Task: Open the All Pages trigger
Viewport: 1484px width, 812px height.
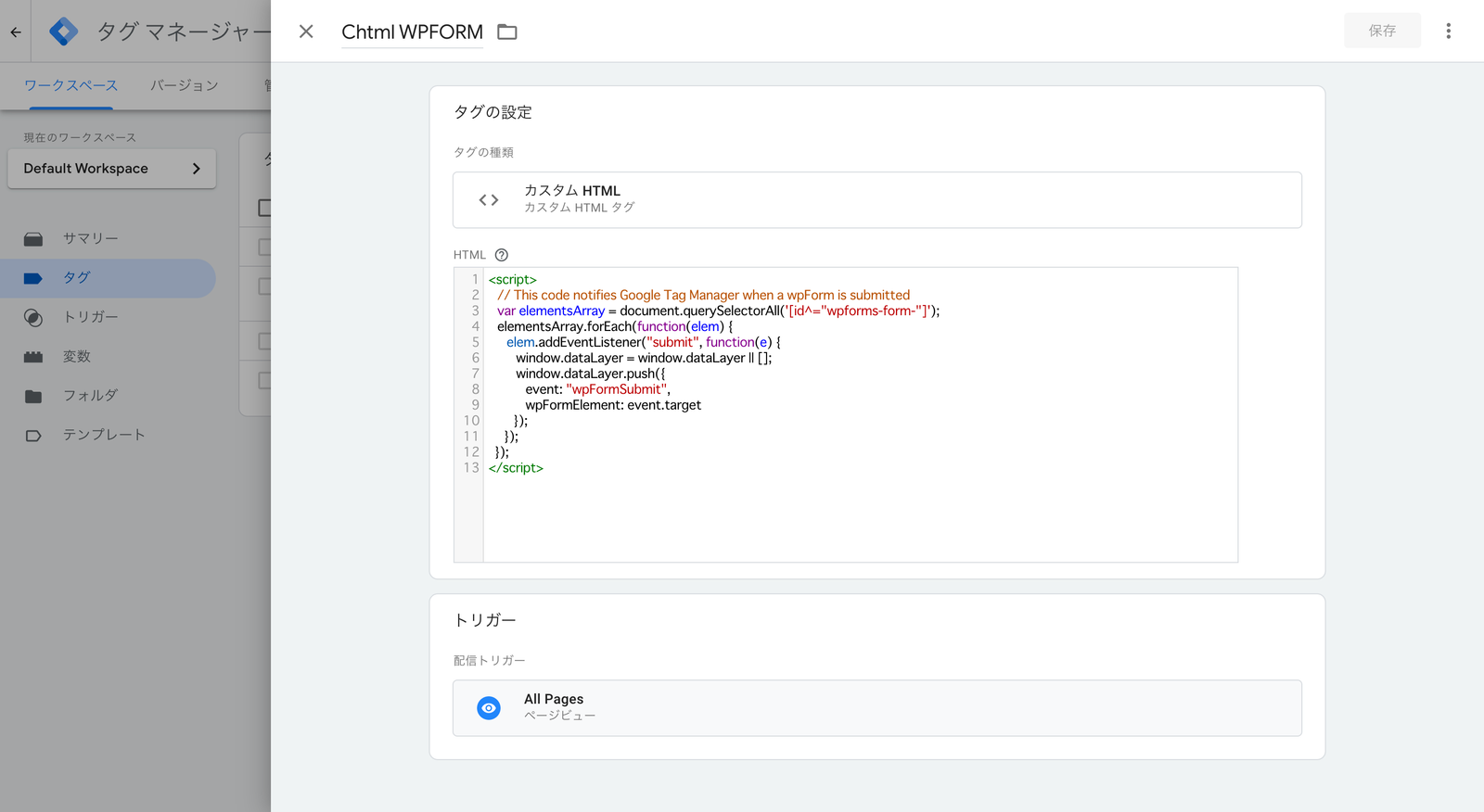Action: 876,708
